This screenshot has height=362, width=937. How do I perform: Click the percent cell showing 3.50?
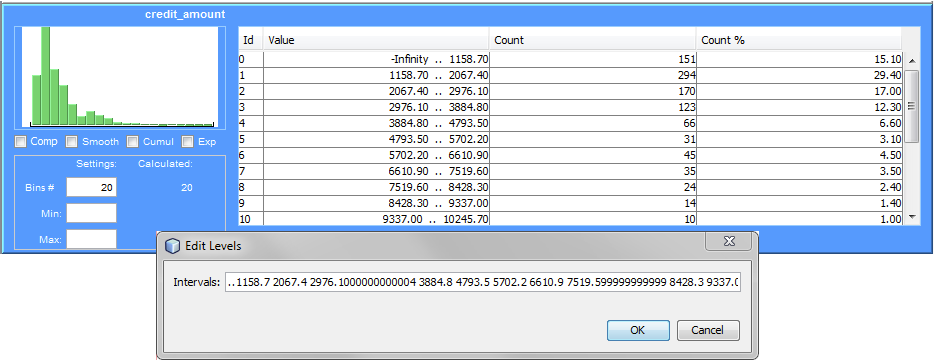799,171
